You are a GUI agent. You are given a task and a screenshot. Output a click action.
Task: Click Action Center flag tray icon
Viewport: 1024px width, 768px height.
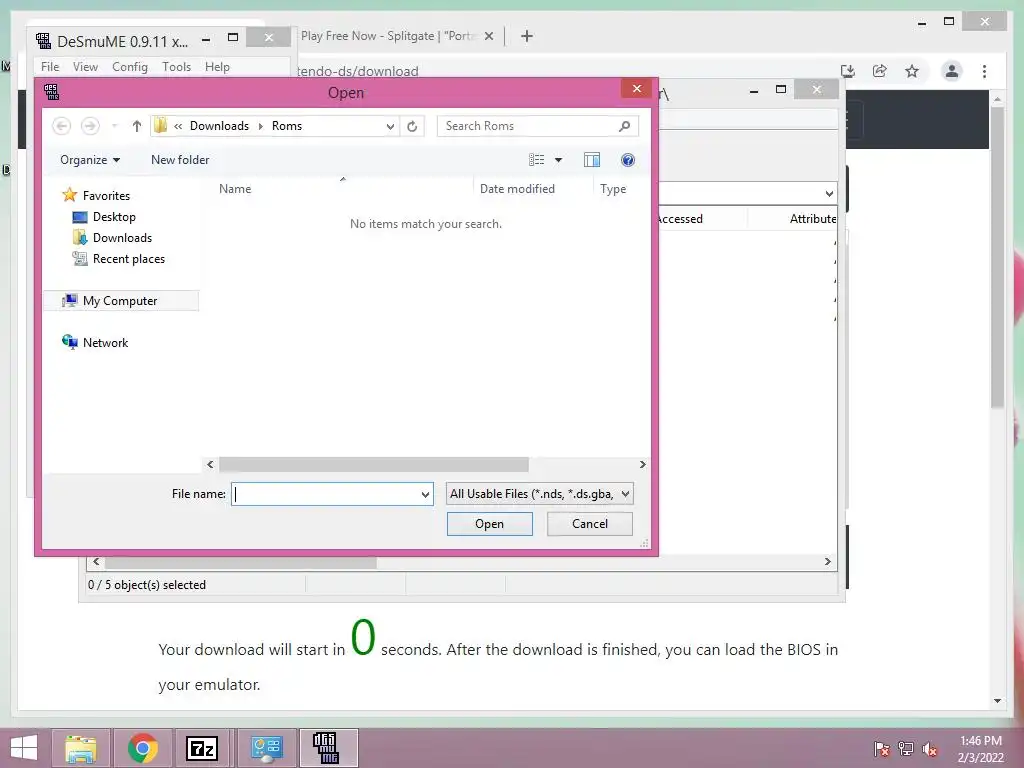coord(881,748)
